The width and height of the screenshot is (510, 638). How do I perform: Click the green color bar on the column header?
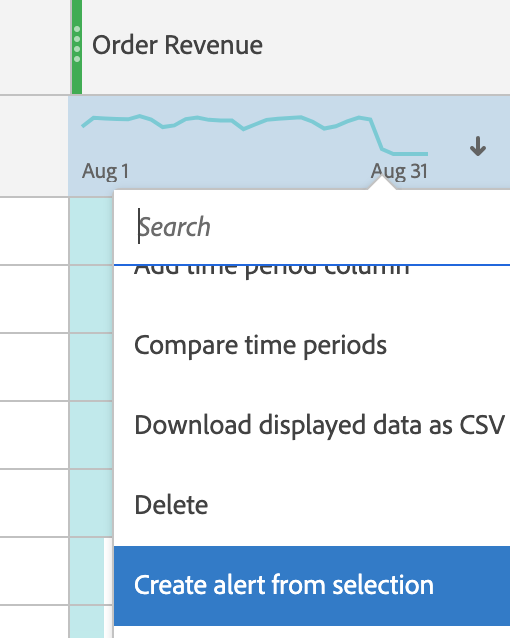pyautogui.click(x=77, y=47)
